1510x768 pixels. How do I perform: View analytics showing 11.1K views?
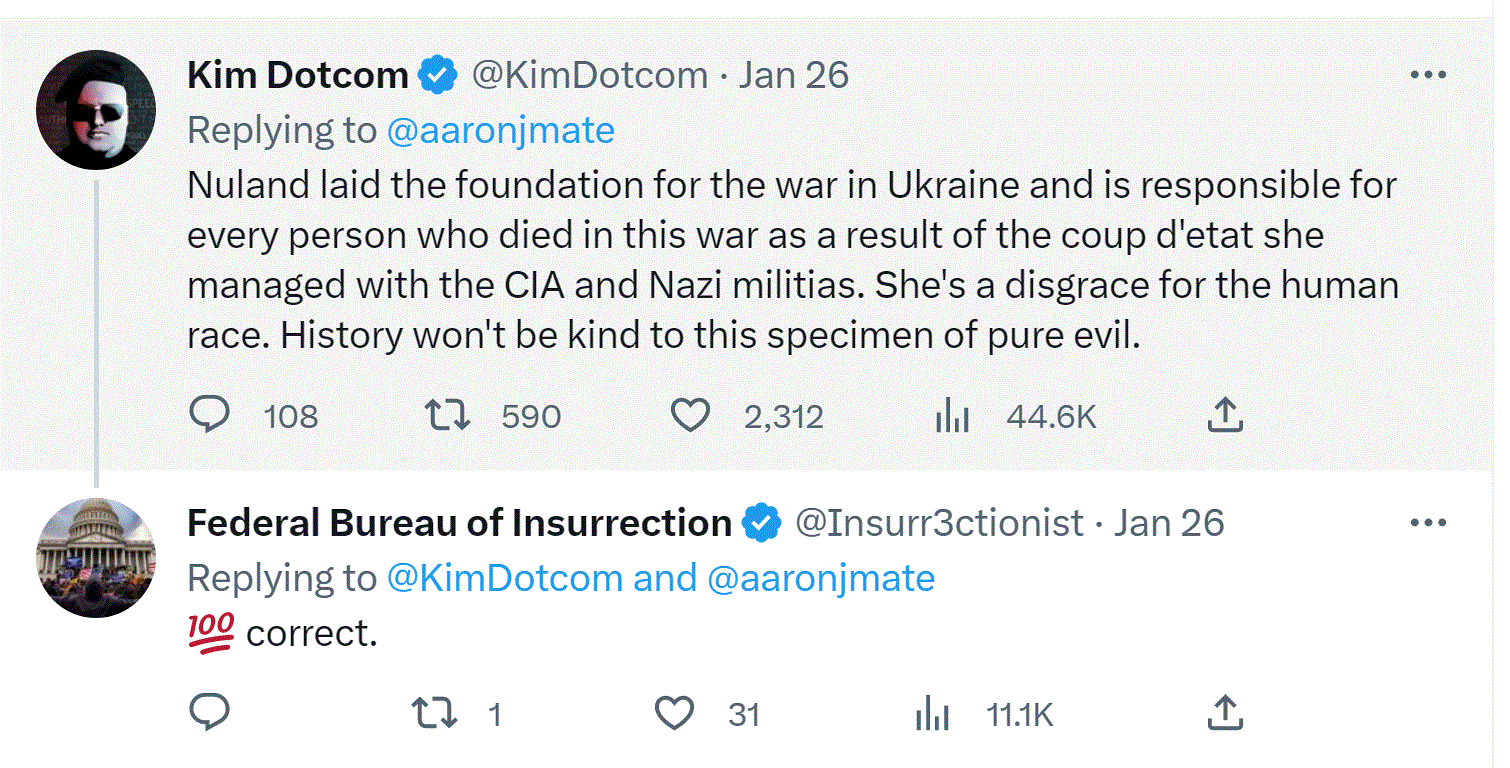point(932,713)
